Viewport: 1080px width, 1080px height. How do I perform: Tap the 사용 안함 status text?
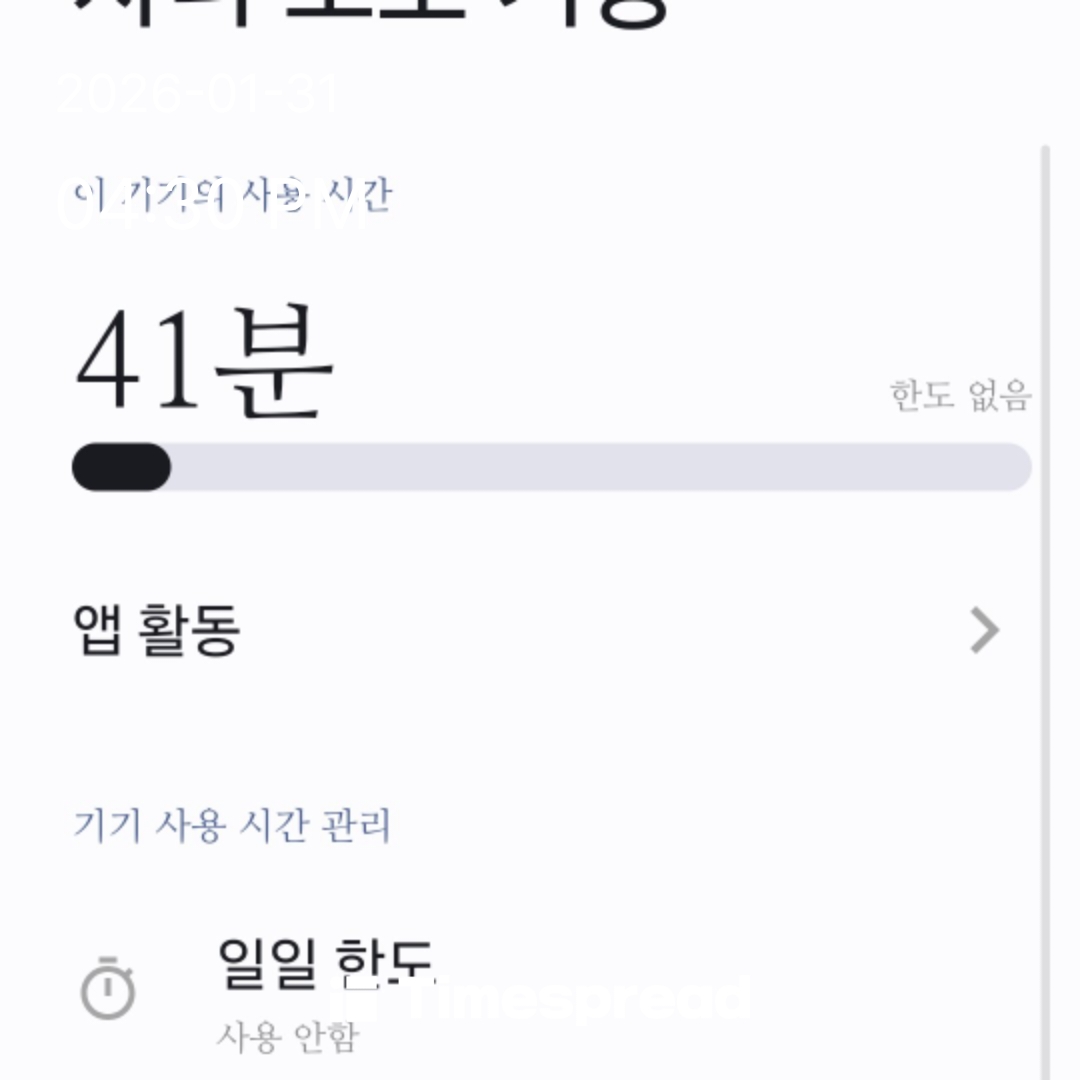[x=286, y=1036]
